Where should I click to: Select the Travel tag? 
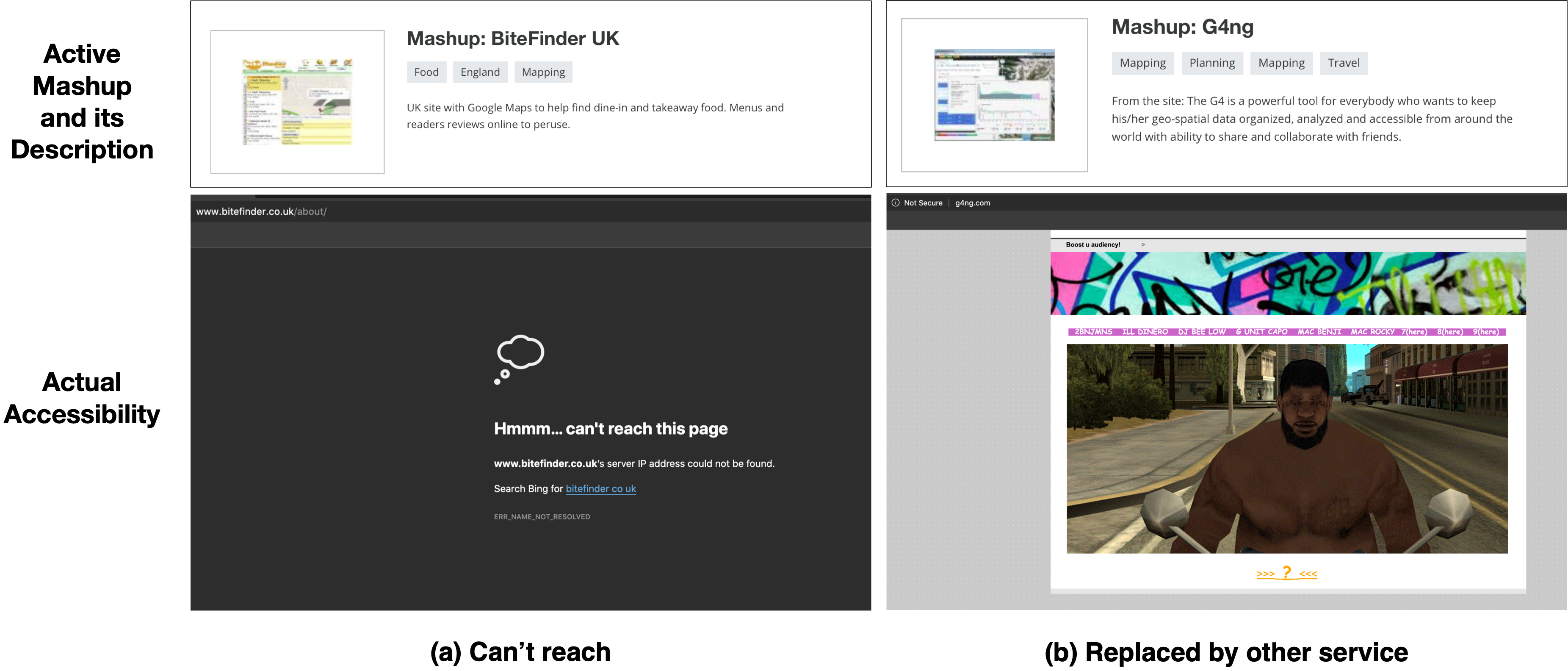1344,63
